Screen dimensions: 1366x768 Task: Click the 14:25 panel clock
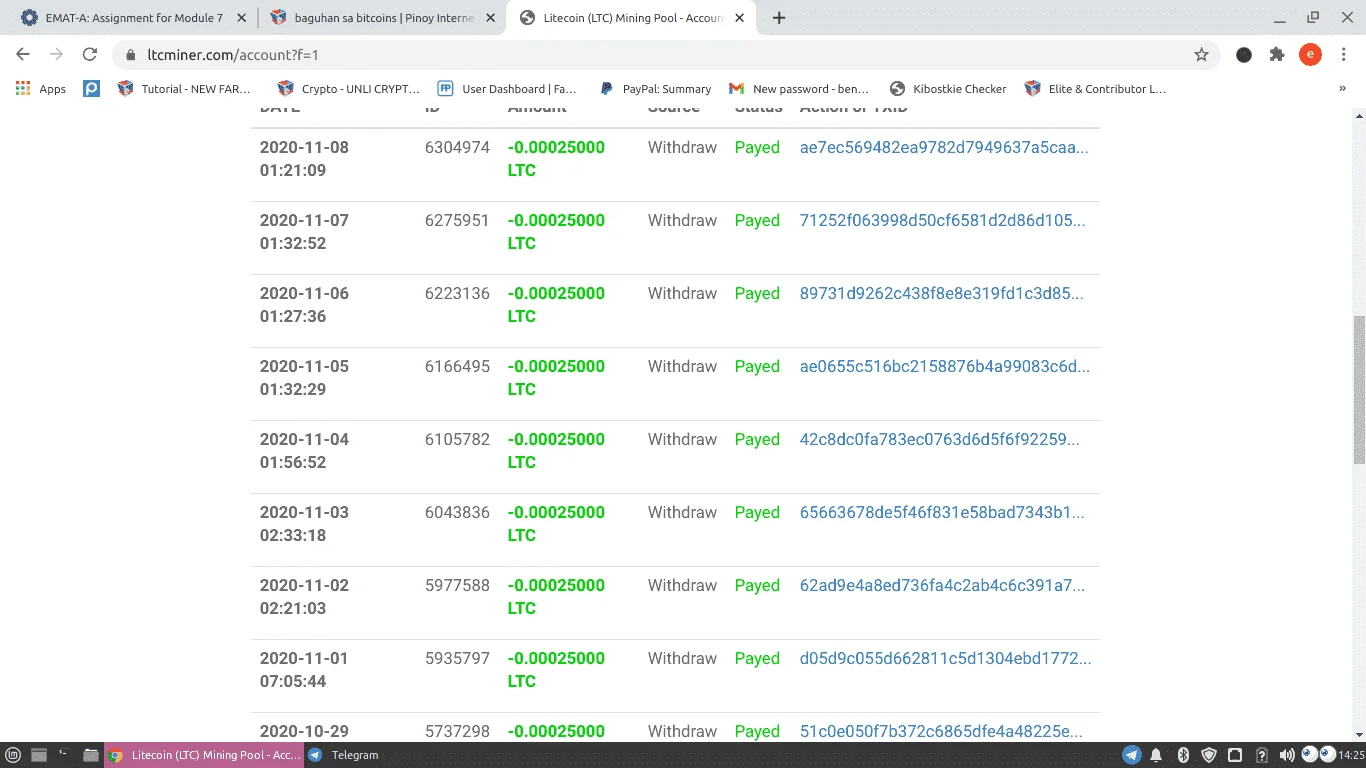[x=1351, y=755]
